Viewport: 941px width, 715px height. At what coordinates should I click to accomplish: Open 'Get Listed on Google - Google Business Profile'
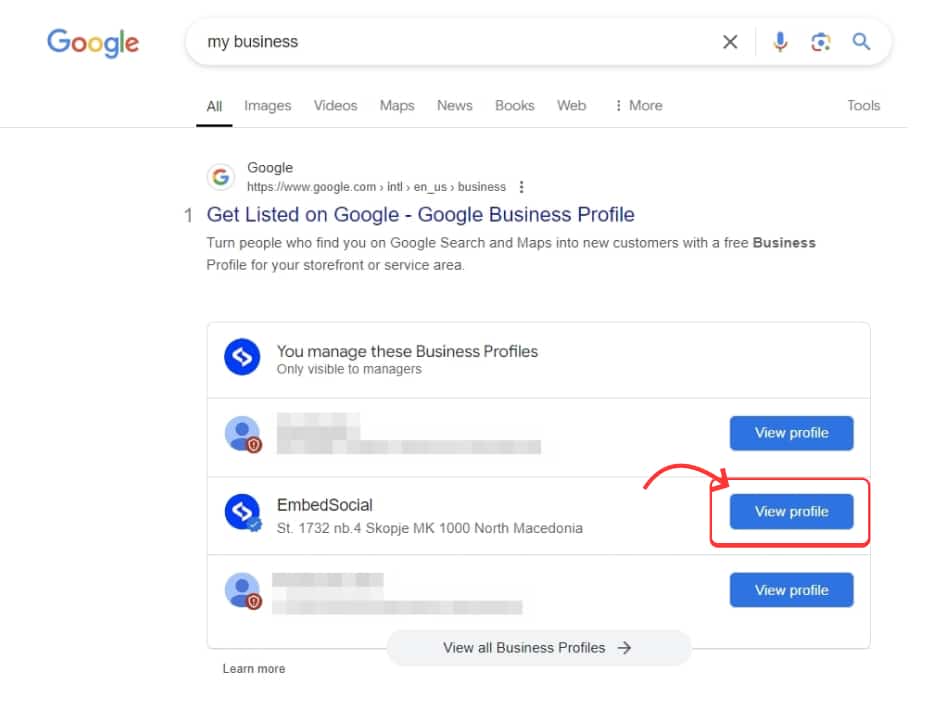tap(421, 214)
